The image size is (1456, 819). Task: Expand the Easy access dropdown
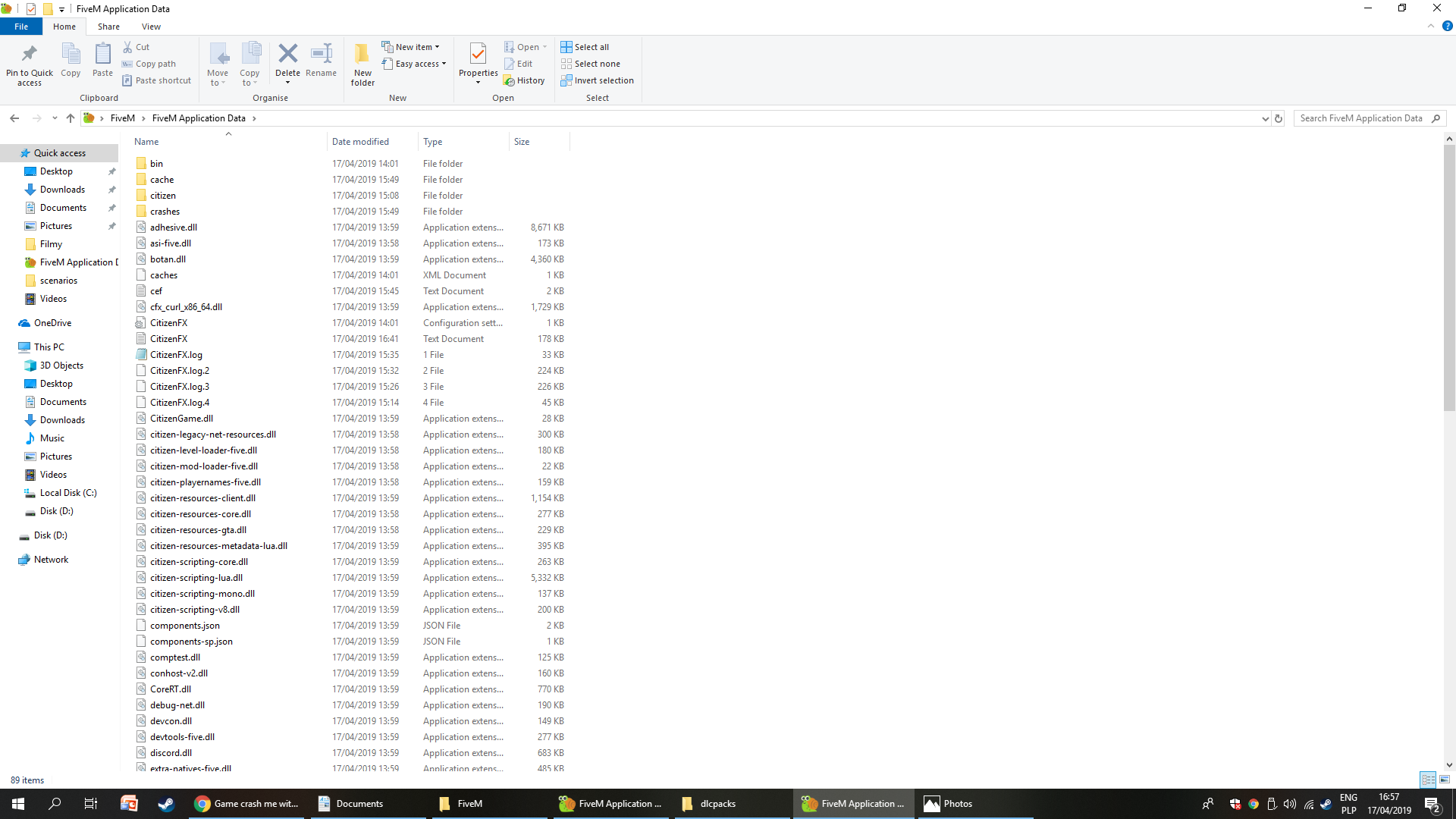point(414,64)
